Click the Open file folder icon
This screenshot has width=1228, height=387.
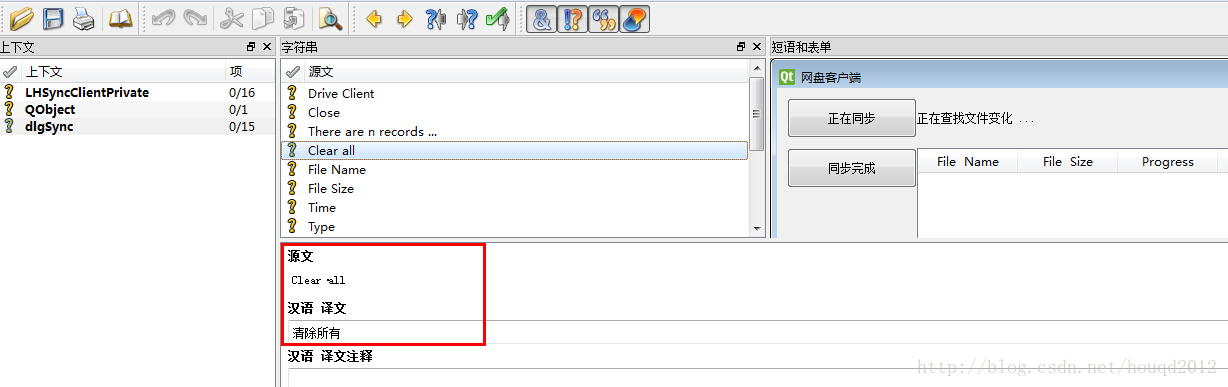[21, 18]
